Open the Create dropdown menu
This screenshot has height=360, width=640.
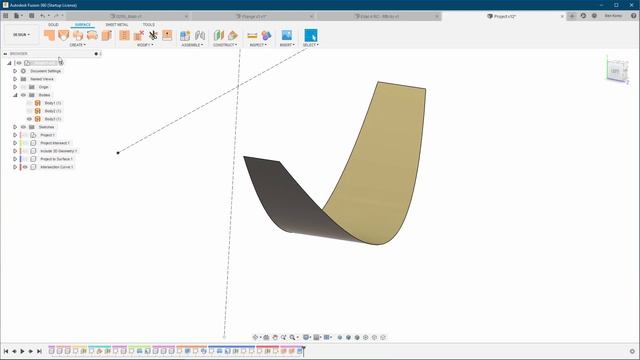pyautogui.click(x=77, y=45)
